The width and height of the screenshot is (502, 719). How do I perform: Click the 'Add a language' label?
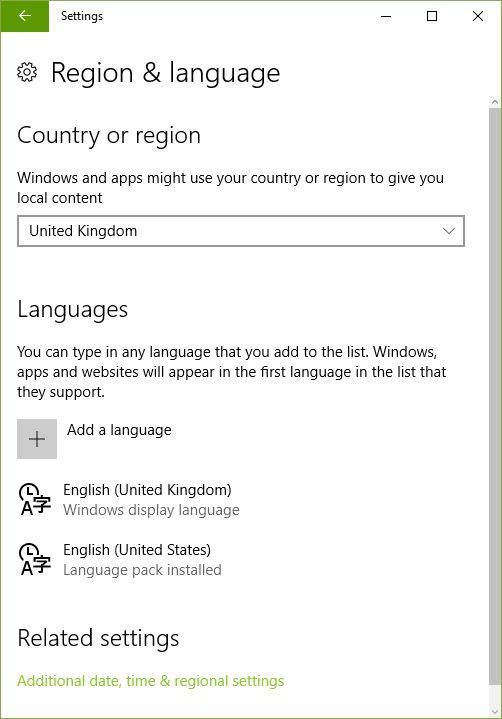tap(119, 430)
